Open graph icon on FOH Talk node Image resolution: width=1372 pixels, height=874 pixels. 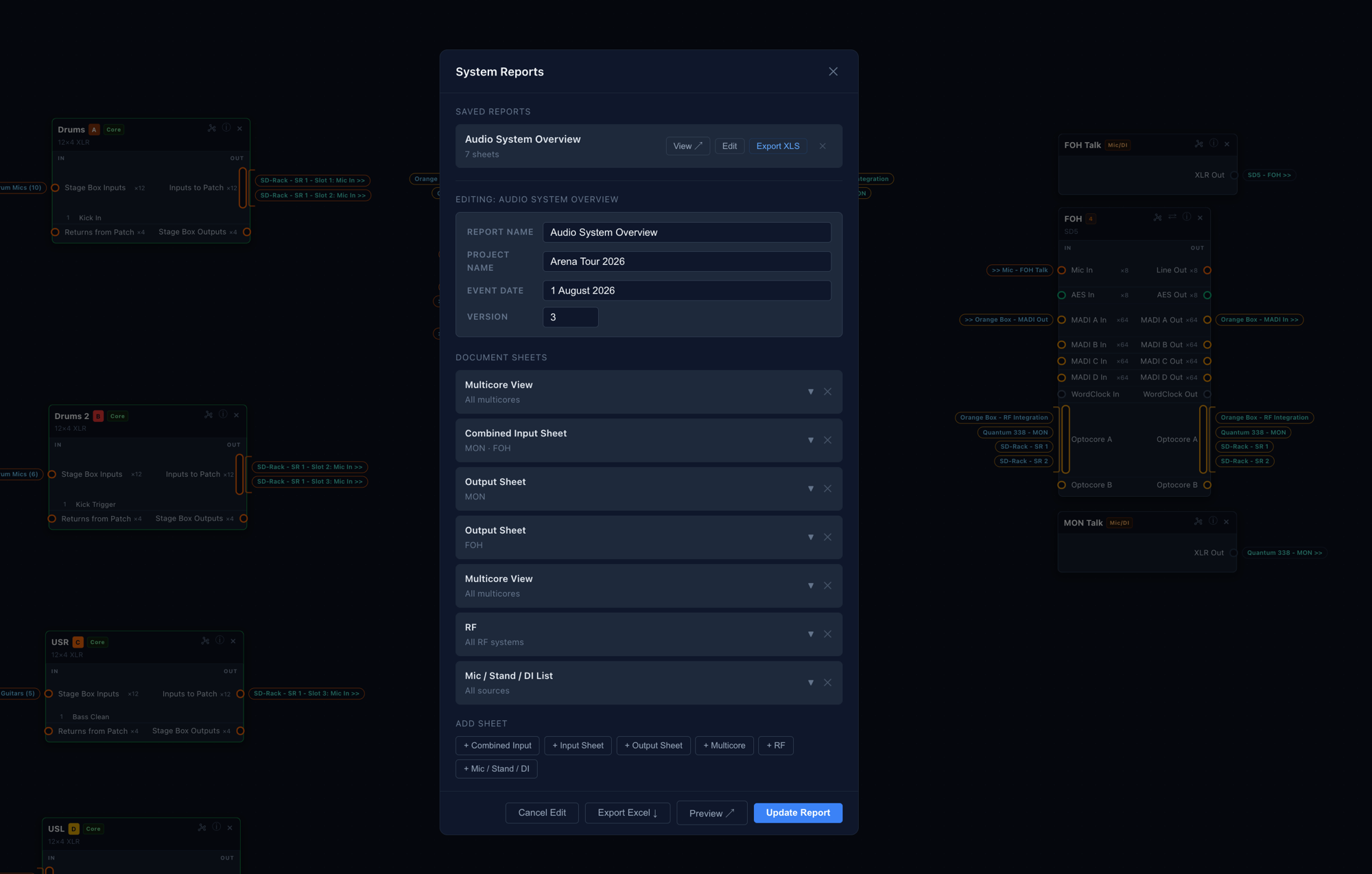pyautogui.click(x=1198, y=144)
